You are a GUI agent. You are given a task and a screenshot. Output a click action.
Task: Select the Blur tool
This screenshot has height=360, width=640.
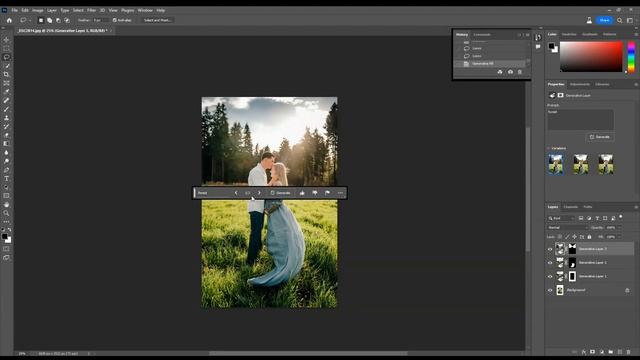point(6,152)
